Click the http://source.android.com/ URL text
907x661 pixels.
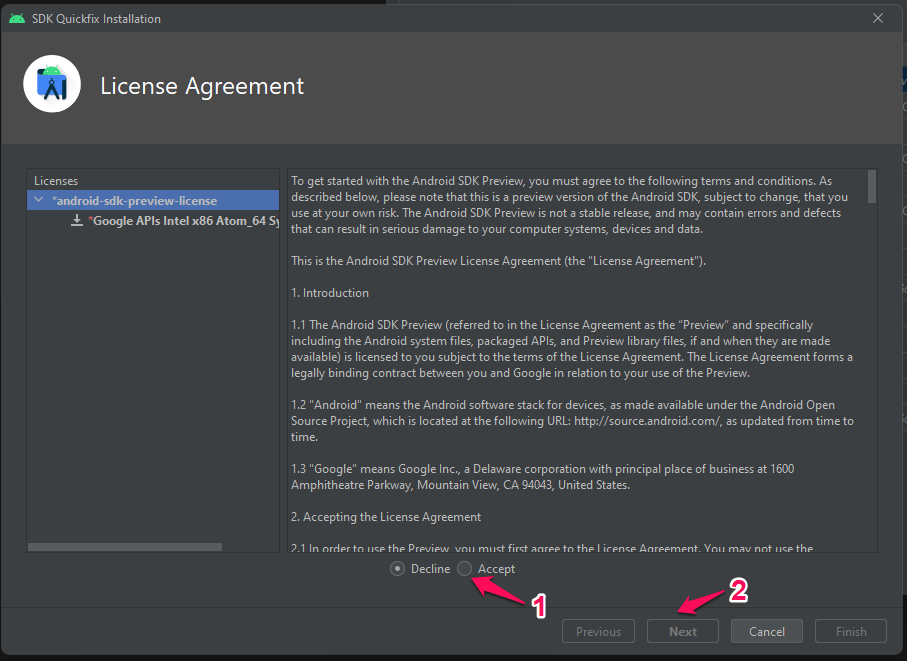point(648,421)
